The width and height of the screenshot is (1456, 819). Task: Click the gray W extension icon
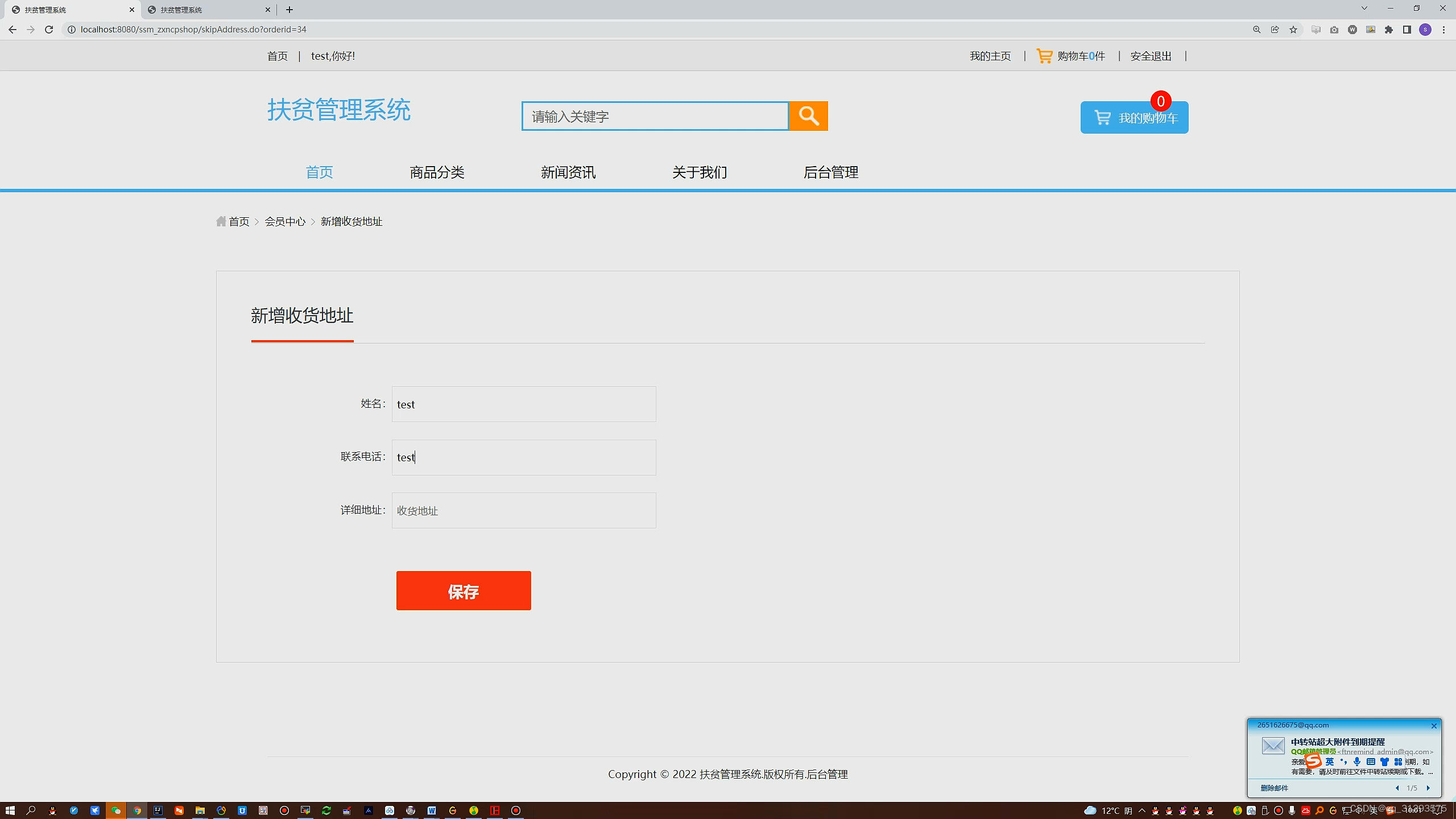[1352, 30]
